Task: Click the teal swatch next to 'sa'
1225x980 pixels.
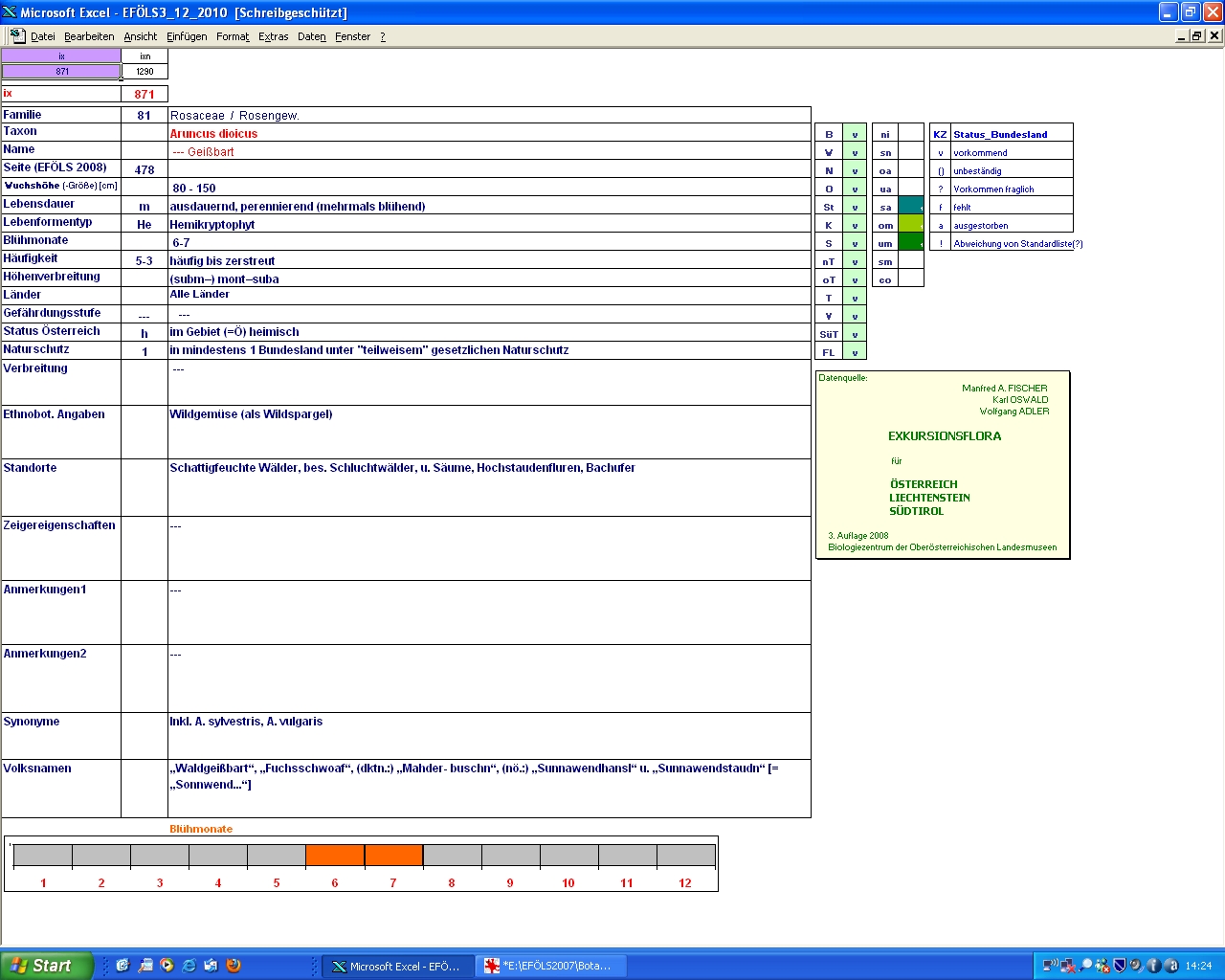Action: 911,206
